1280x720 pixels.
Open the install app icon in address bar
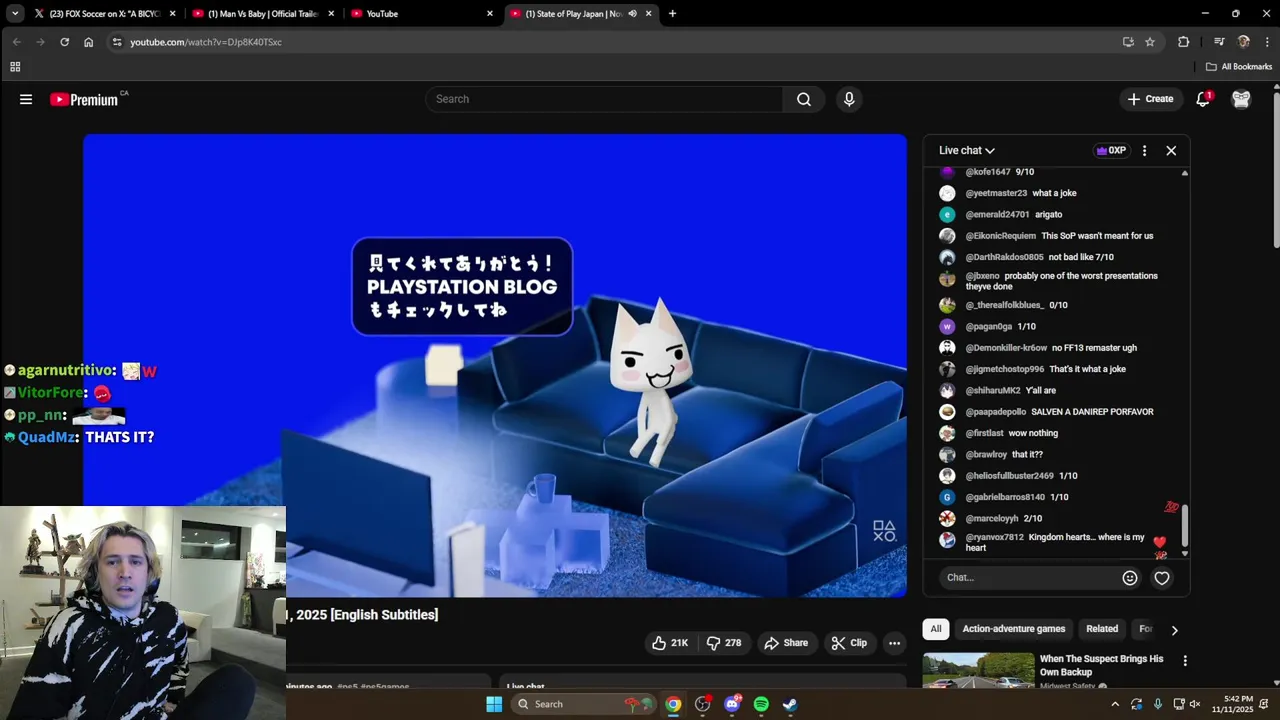[1128, 42]
